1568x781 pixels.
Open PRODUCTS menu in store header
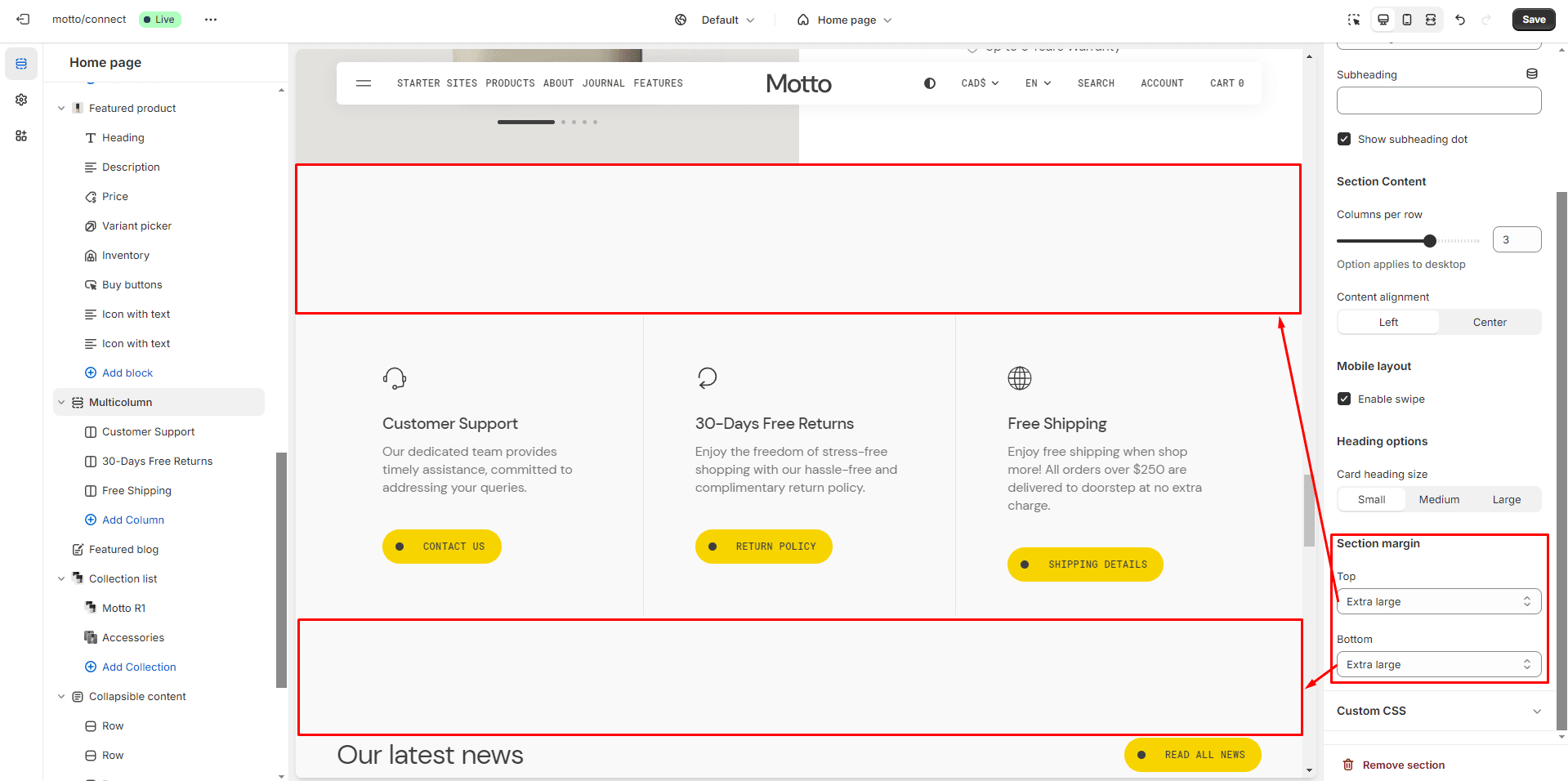pos(510,83)
